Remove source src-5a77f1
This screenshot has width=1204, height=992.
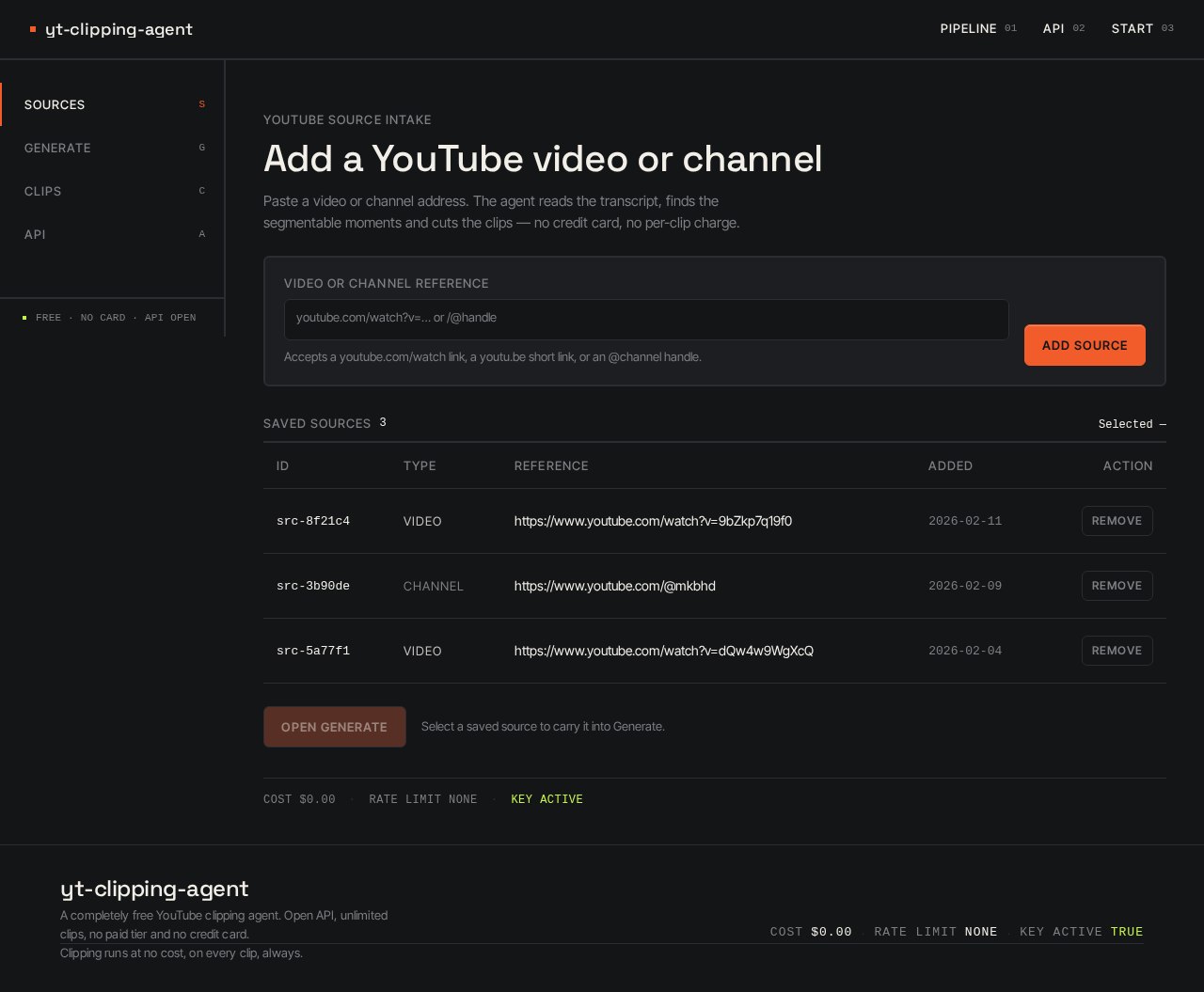[1117, 651]
